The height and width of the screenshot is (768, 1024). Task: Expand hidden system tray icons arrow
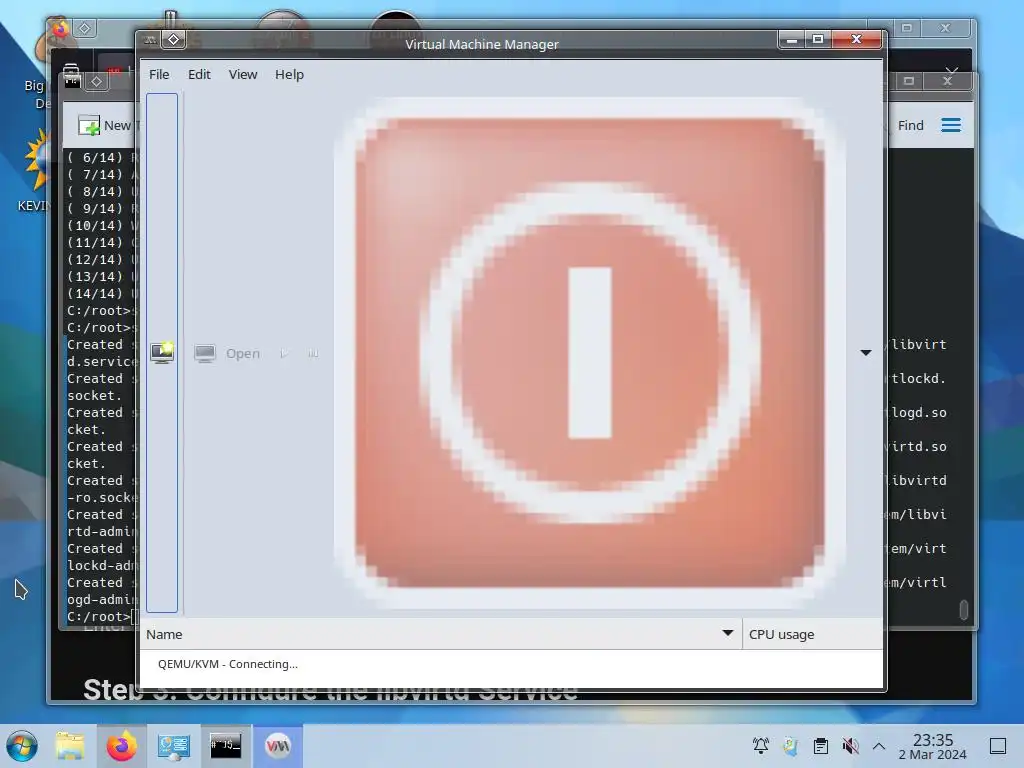pyautogui.click(x=879, y=746)
